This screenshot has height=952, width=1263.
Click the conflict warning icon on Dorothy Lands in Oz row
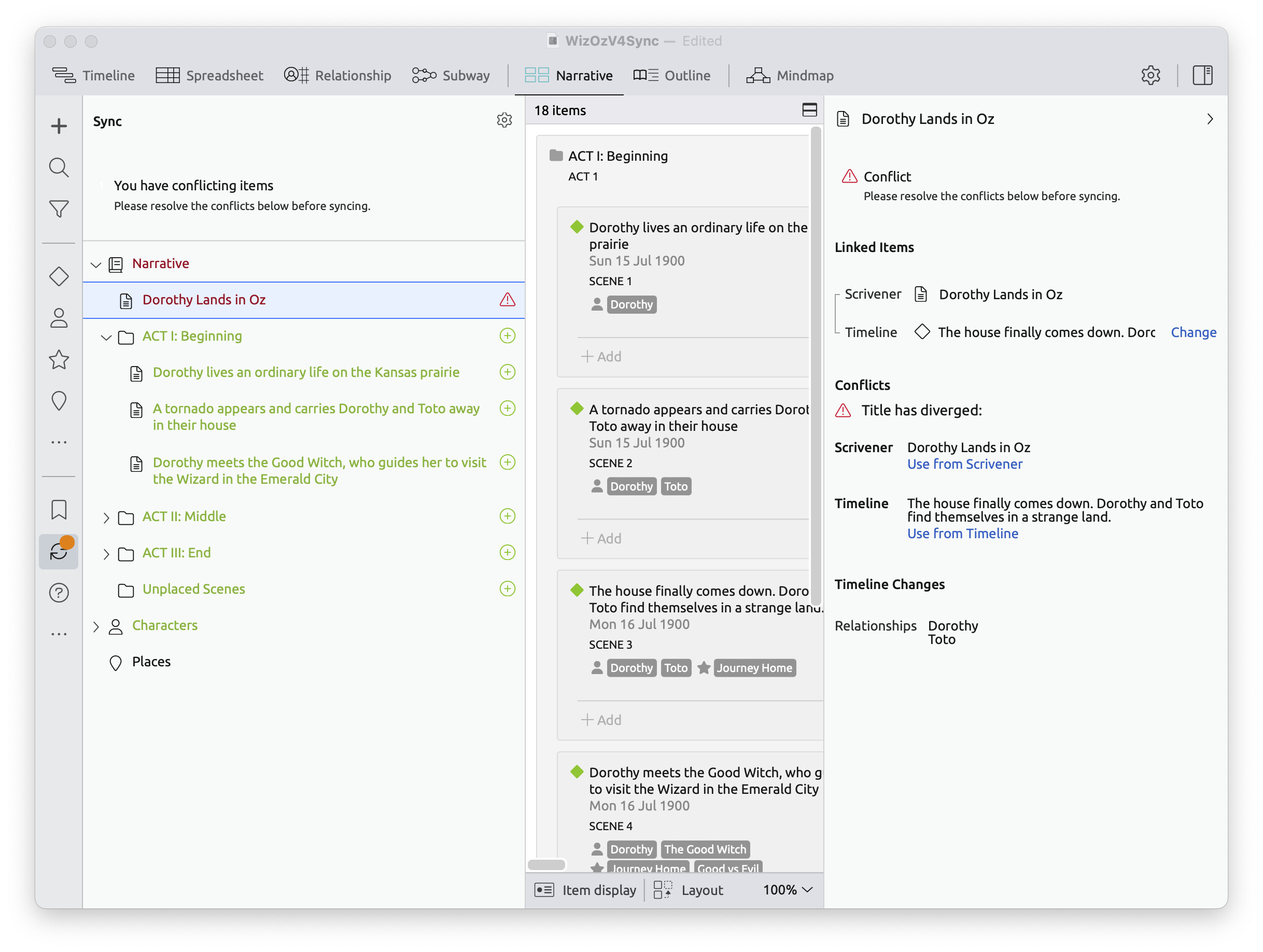(507, 299)
